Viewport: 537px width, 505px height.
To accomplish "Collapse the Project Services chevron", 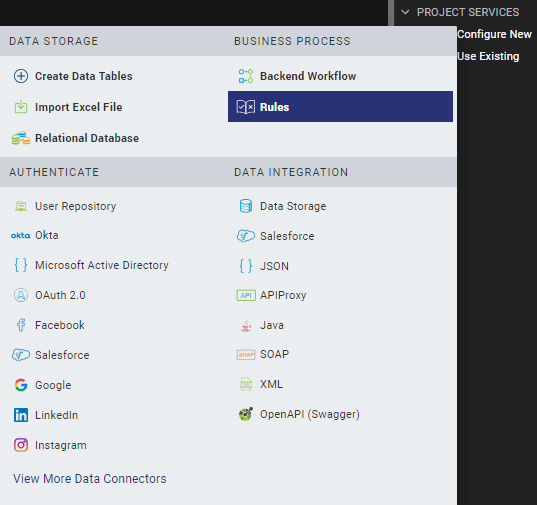I will (x=405, y=12).
